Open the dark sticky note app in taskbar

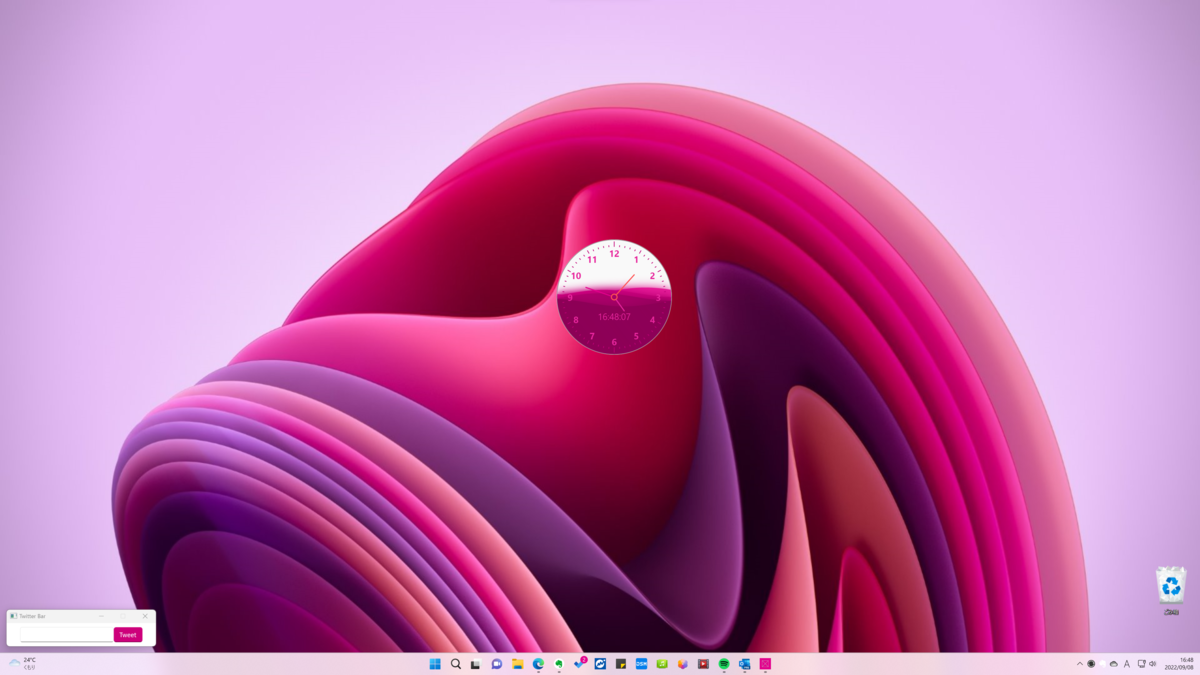(621, 664)
